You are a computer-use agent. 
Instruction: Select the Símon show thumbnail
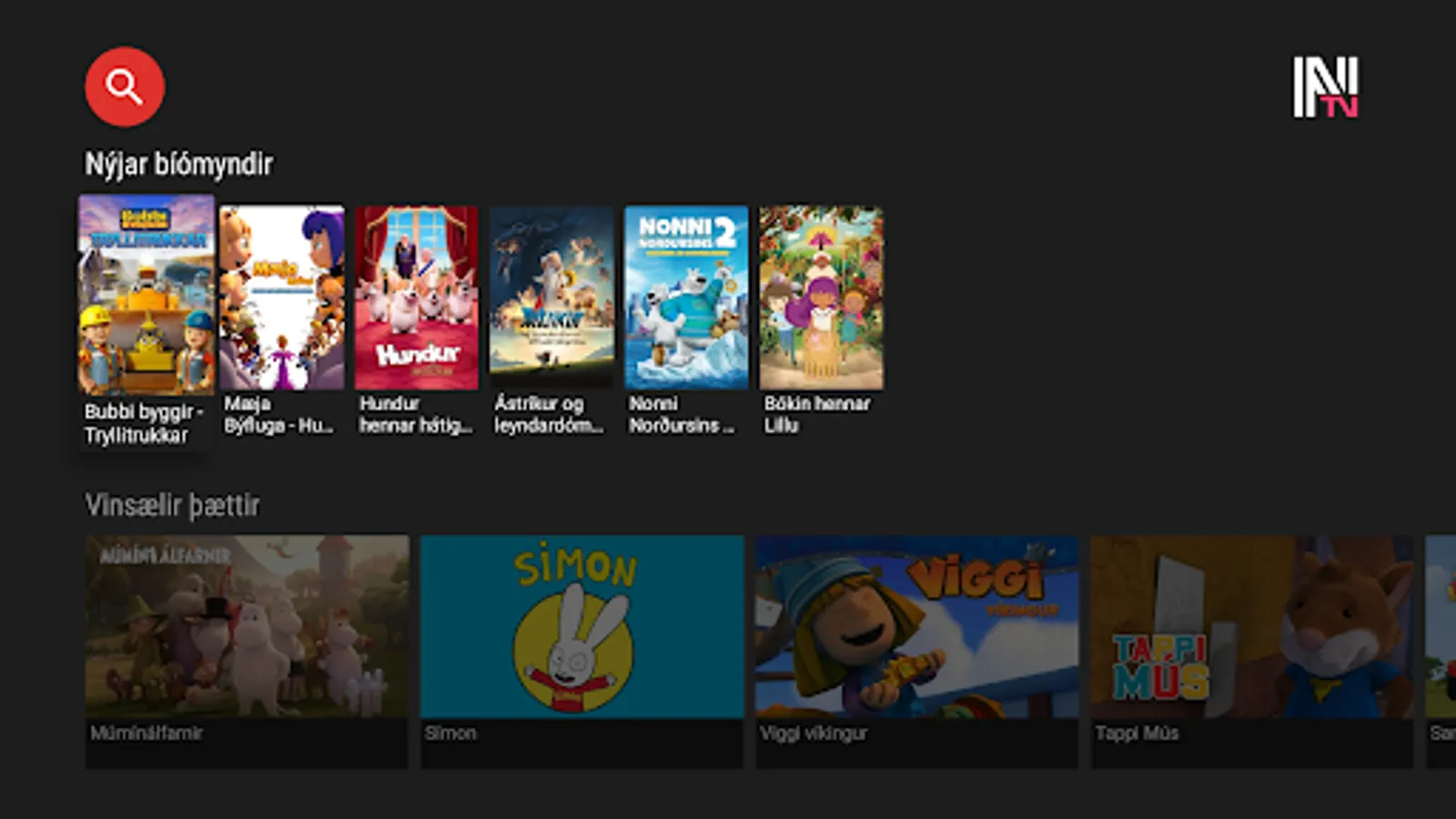point(581,626)
